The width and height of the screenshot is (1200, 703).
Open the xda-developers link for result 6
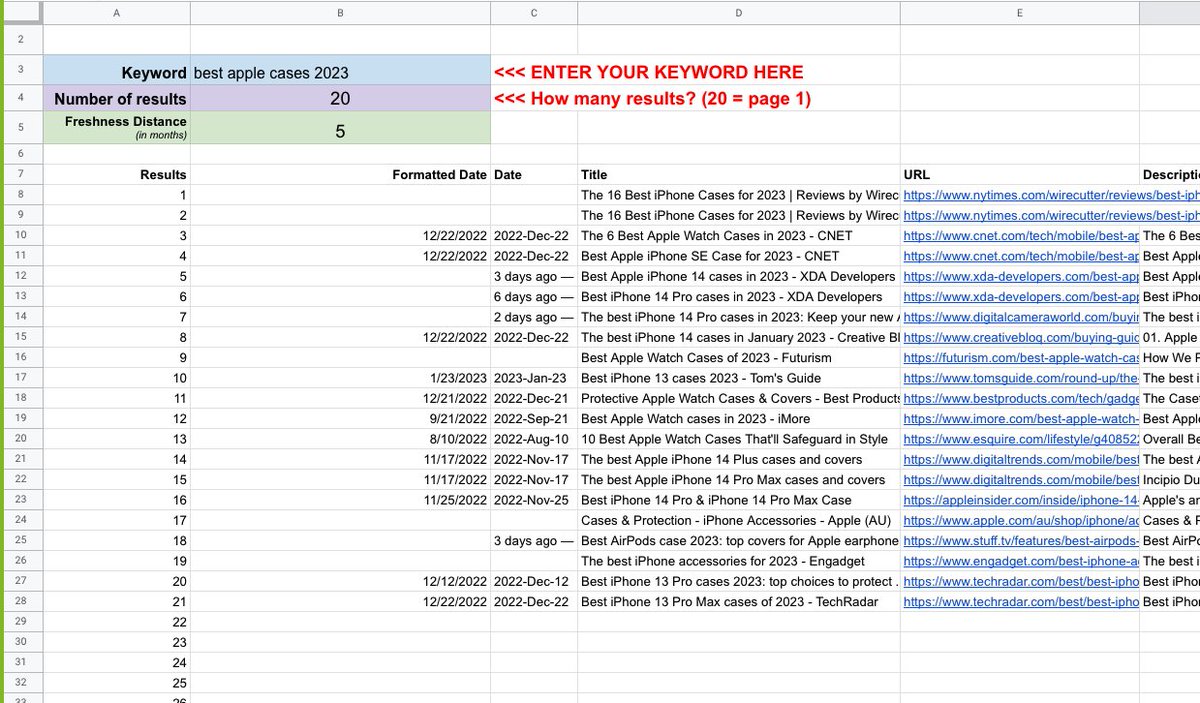point(1020,297)
